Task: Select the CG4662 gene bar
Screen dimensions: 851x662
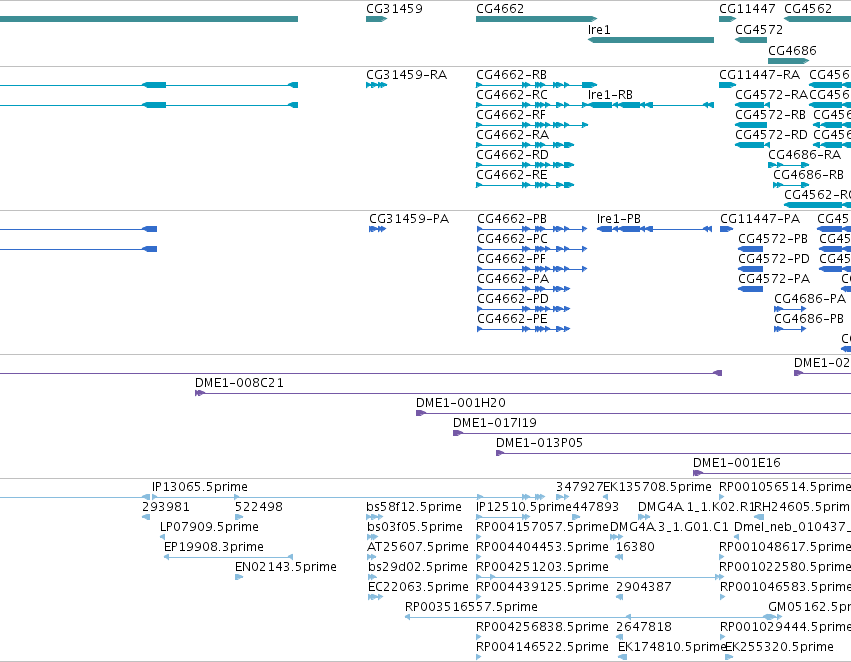Action: [536, 19]
